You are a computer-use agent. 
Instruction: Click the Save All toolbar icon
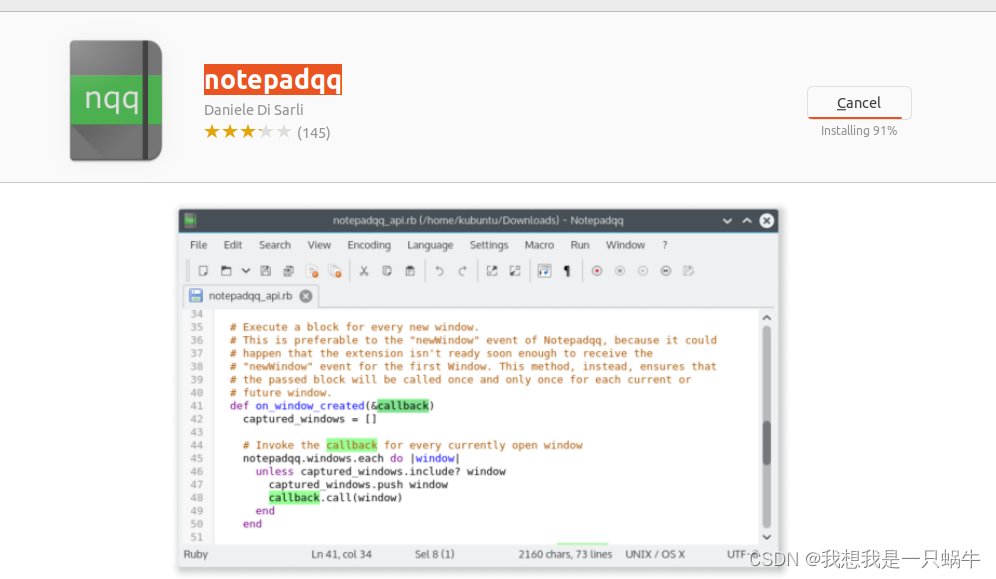[x=288, y=271]
